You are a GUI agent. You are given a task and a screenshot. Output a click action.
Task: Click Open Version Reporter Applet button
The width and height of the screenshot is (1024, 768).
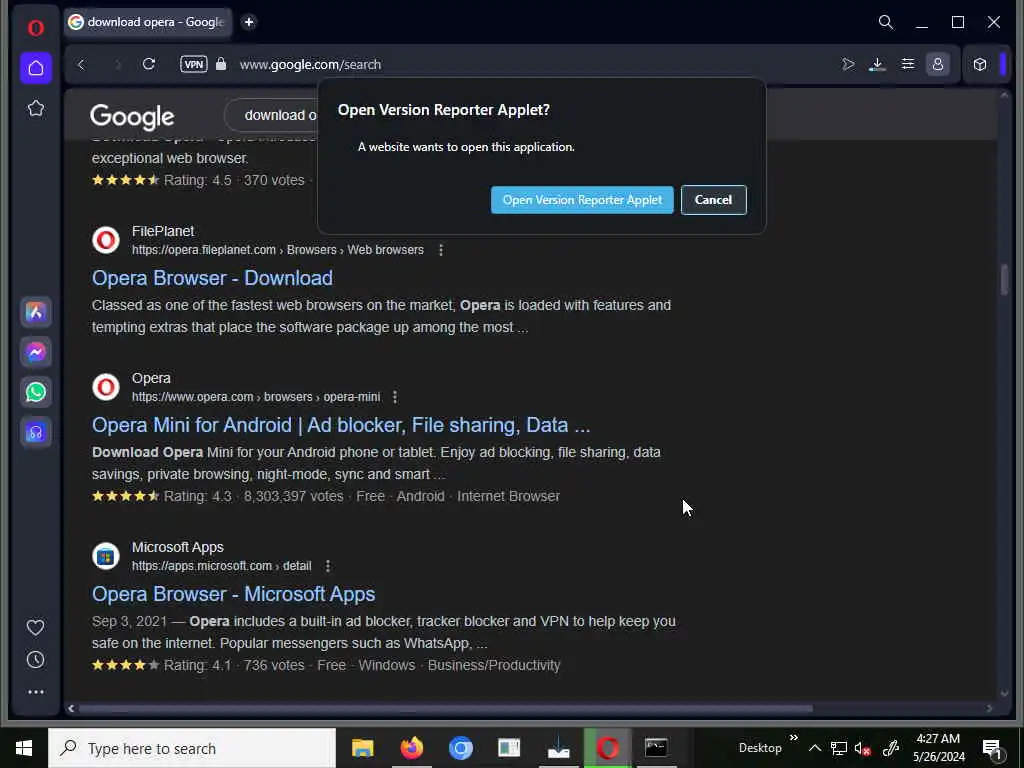582,200
